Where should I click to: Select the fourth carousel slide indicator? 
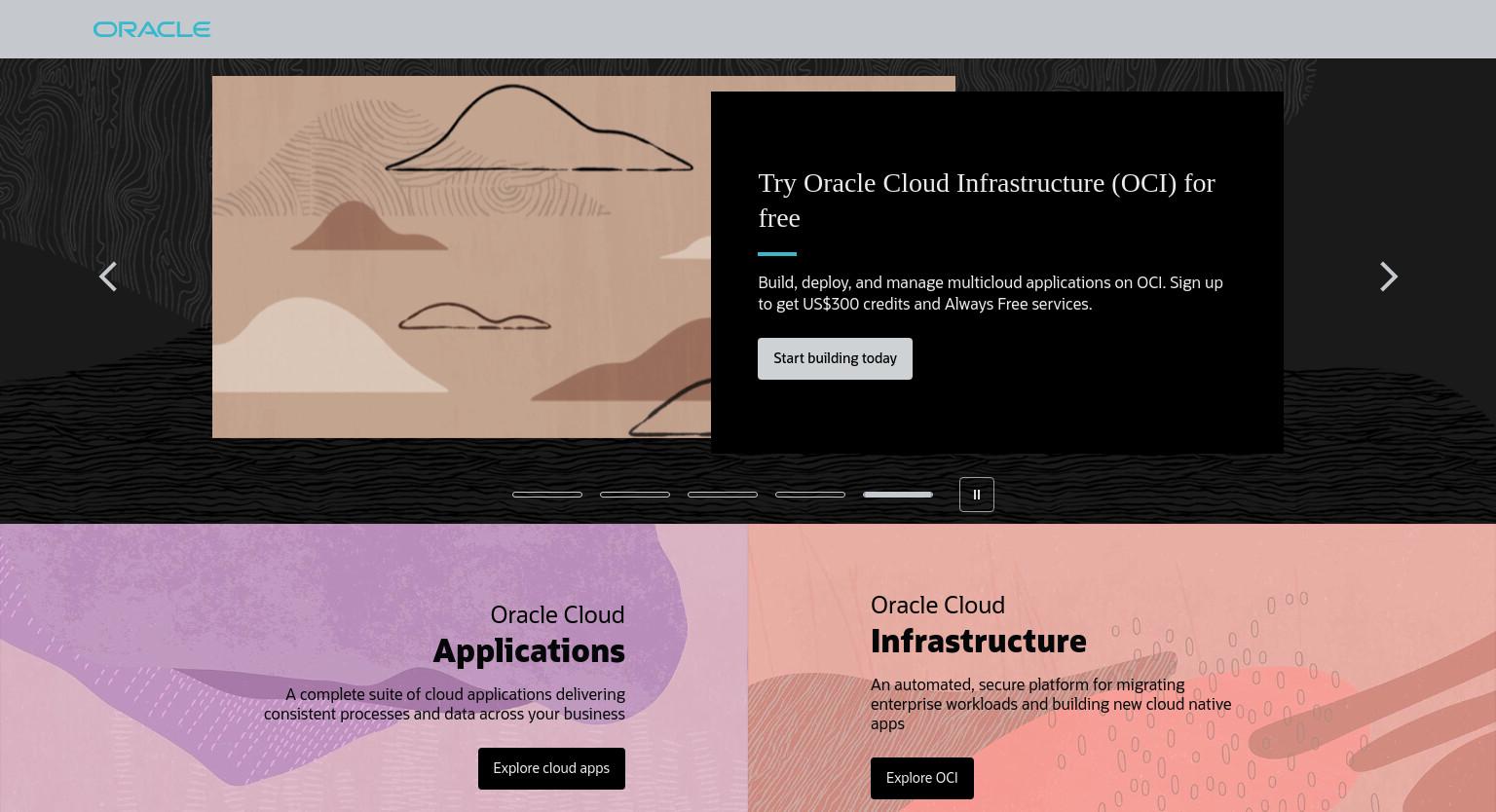(810, 495)
